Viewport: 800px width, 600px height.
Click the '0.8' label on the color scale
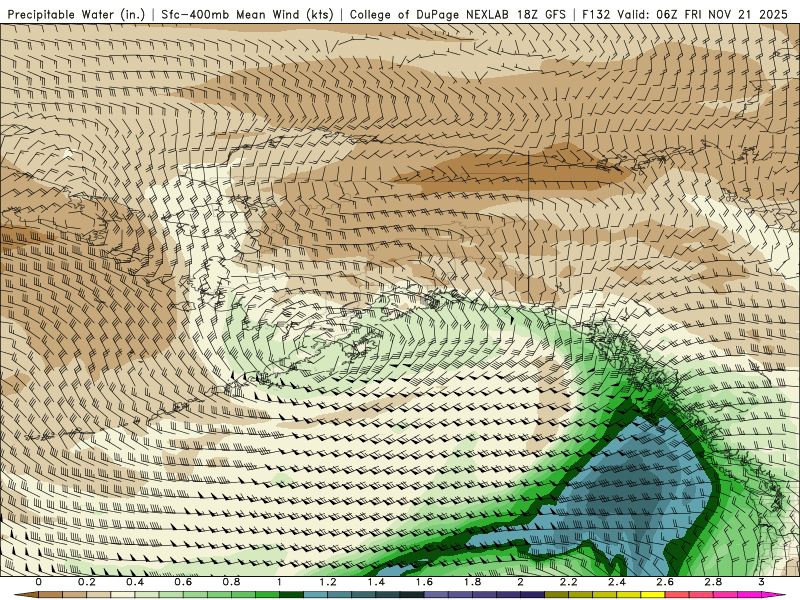232,582
